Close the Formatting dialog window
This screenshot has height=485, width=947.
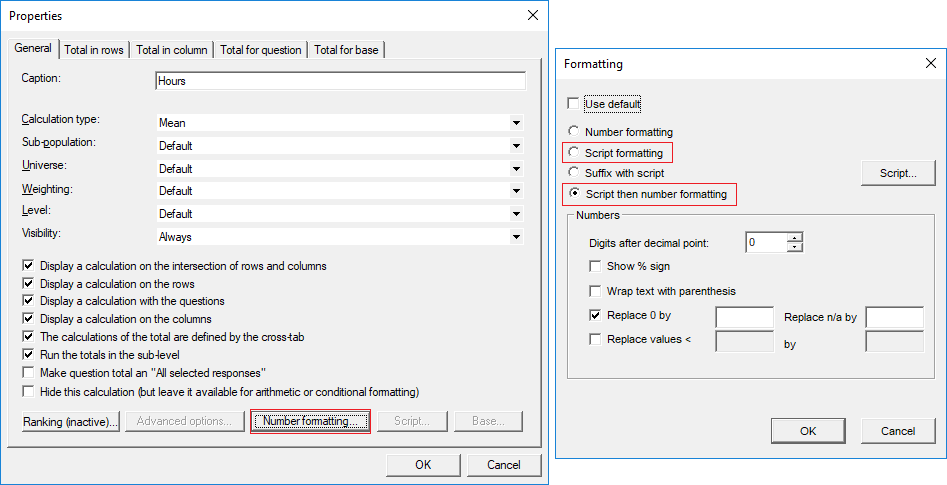click(x=930, y=63)
